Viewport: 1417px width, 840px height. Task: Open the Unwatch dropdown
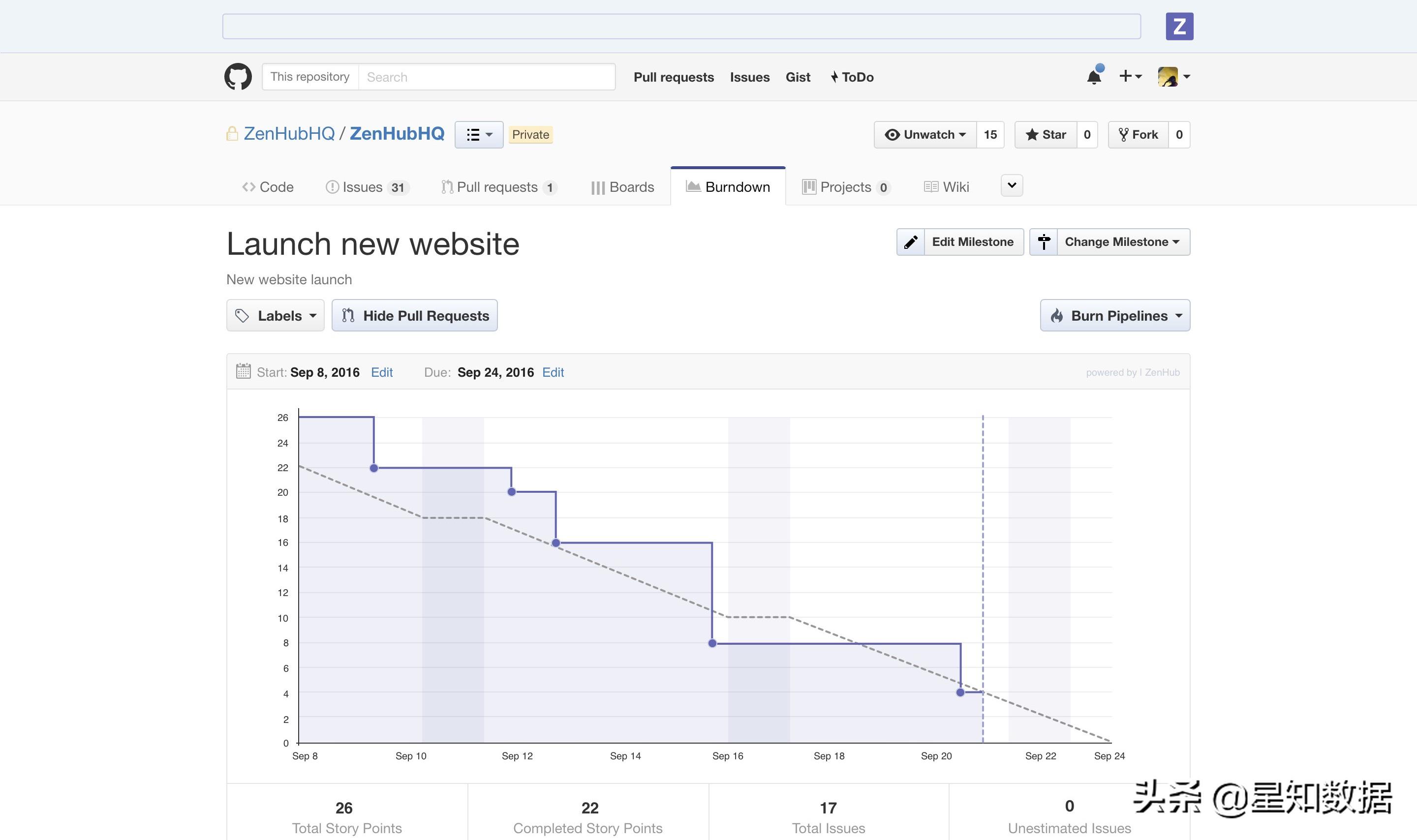[925, 135]
